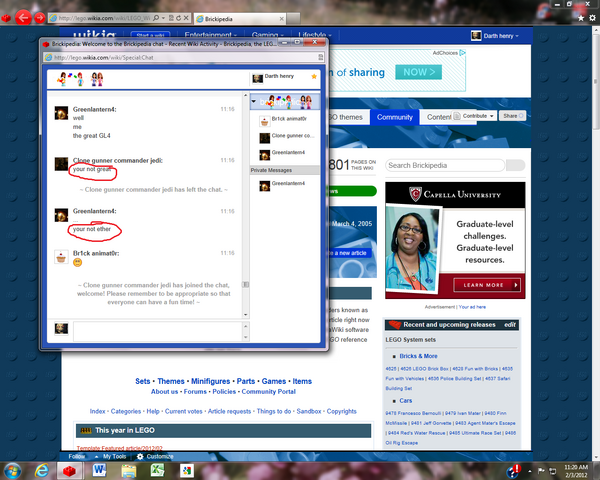Open File Explorer folder on taskbar
This screenshot has height=480, width=600.
129,470
